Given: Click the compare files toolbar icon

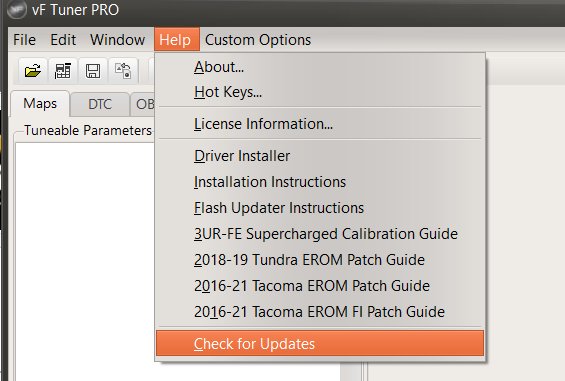Looking at the screenshot, I should tap(123, 71).
